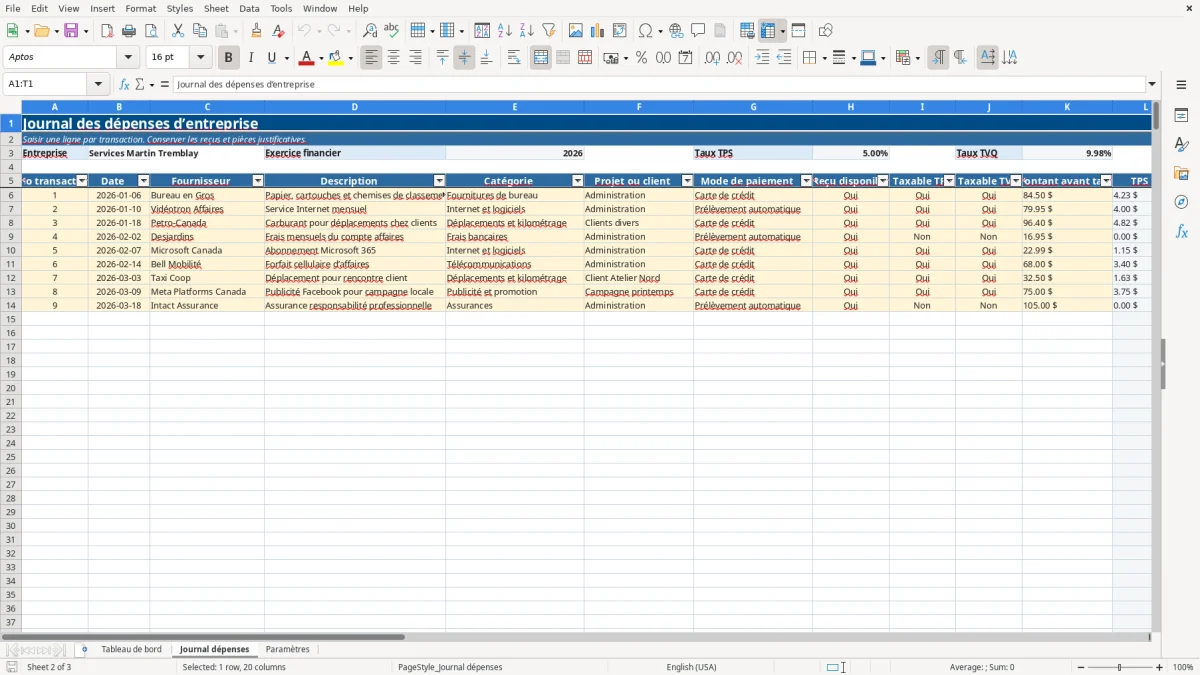This screenshot has width=1200, height=675.
Task: Format as percent
Action: (x=642, y=58)
